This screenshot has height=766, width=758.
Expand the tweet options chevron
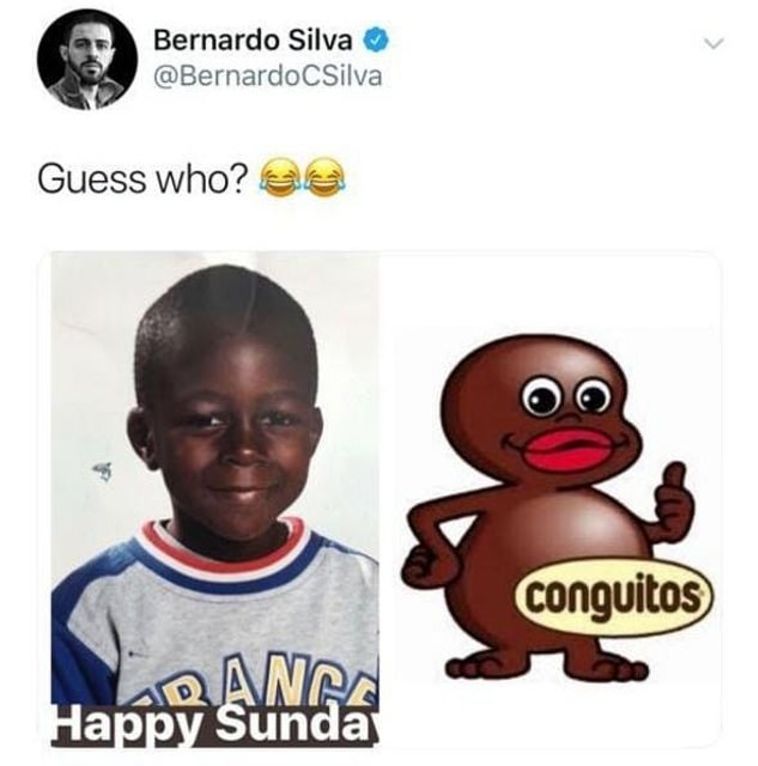pyautogui.click(x=713, y=43)
